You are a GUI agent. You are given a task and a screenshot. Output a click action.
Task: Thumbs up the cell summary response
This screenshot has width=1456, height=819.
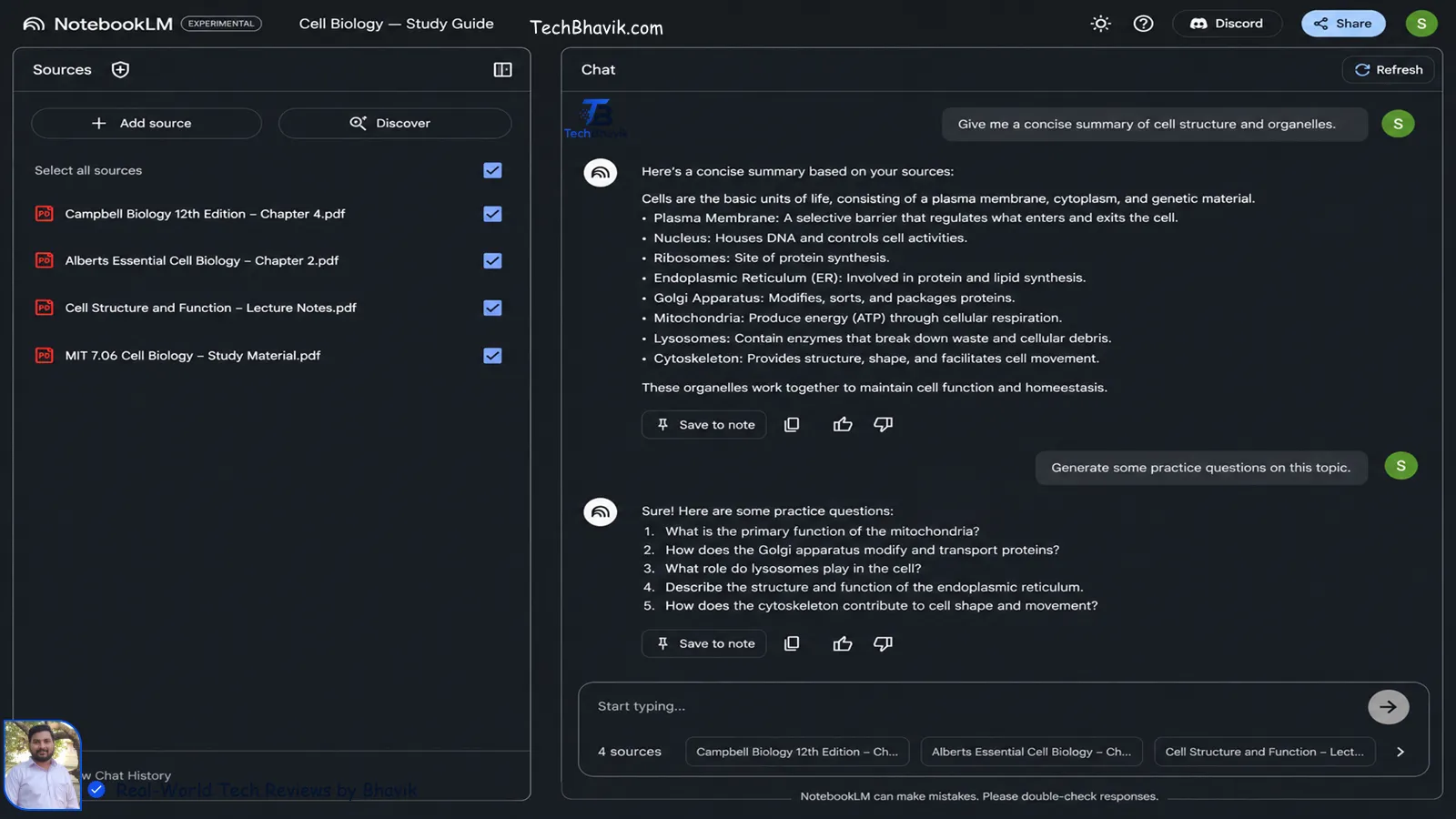pyautogui.click(x=843, y=425)
